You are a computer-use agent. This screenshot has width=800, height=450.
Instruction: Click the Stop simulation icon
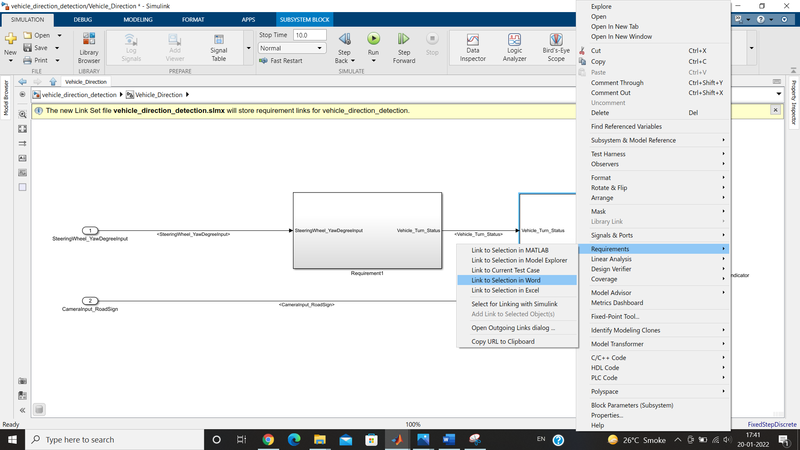432,39
